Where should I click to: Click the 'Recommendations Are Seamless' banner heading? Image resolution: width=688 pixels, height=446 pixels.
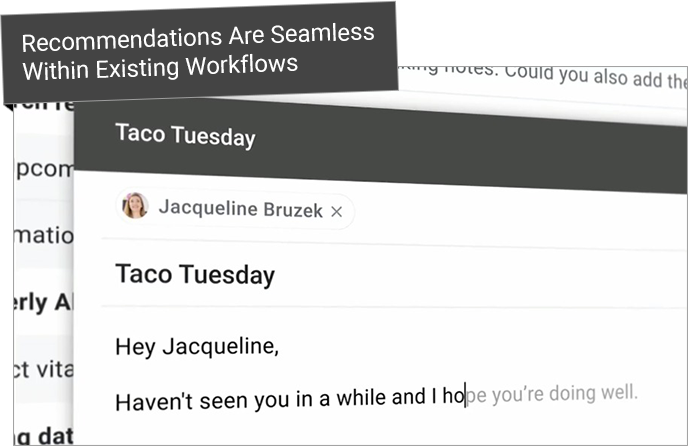[x=198, y=37]
